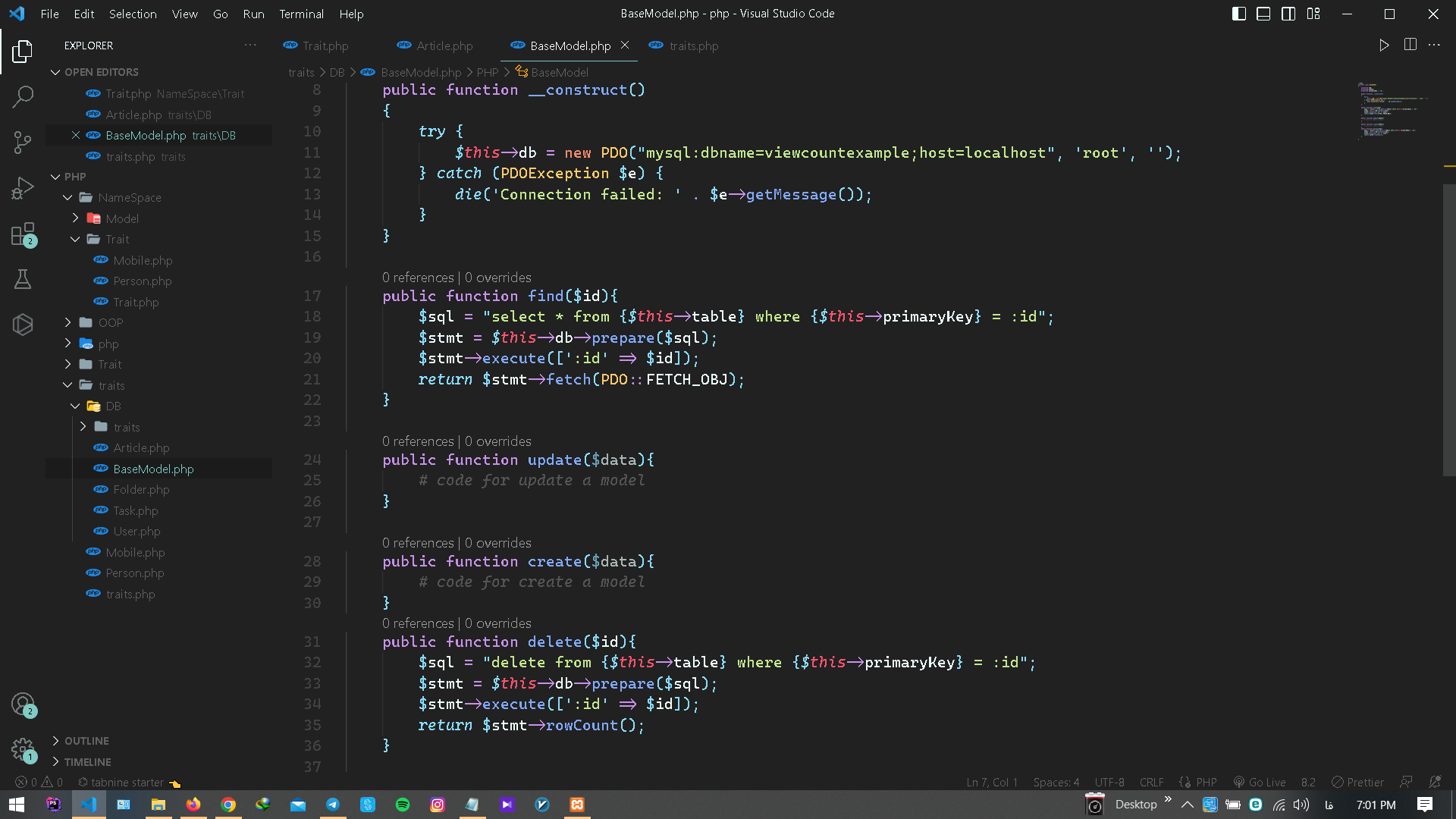This screenshot has width=1456, height=819.
Task: Open User.php in the explorer tree
Action: (136, 532)
